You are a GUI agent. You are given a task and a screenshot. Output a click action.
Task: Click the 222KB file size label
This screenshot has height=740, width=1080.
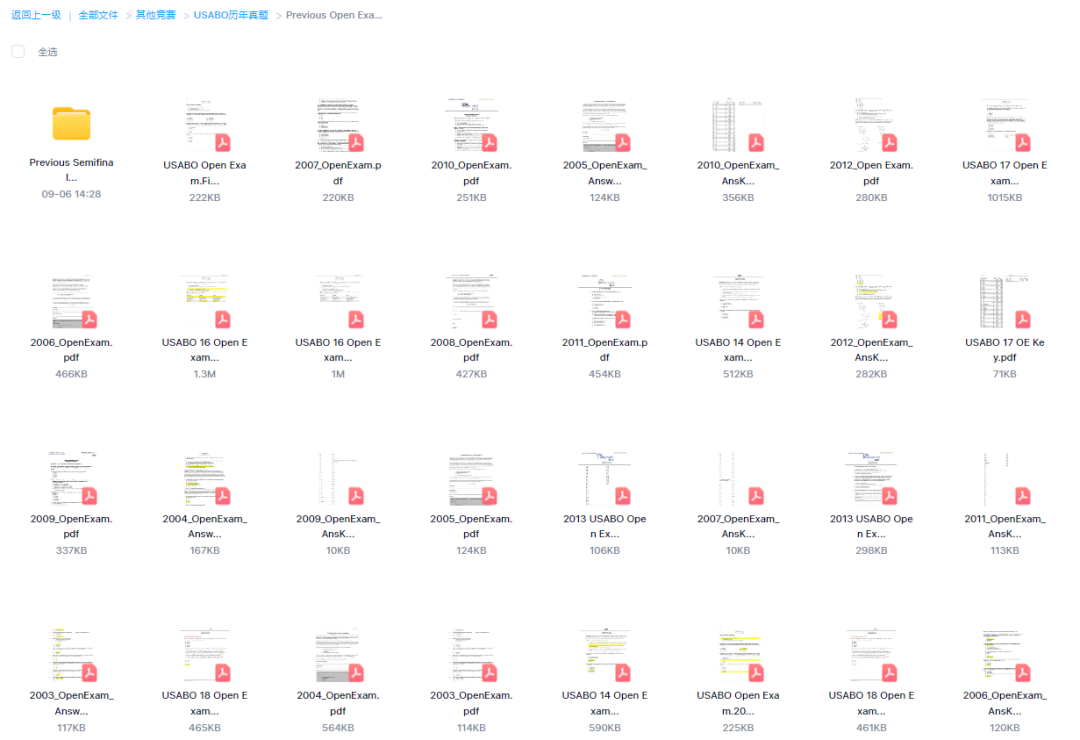[x=205, y=198]
